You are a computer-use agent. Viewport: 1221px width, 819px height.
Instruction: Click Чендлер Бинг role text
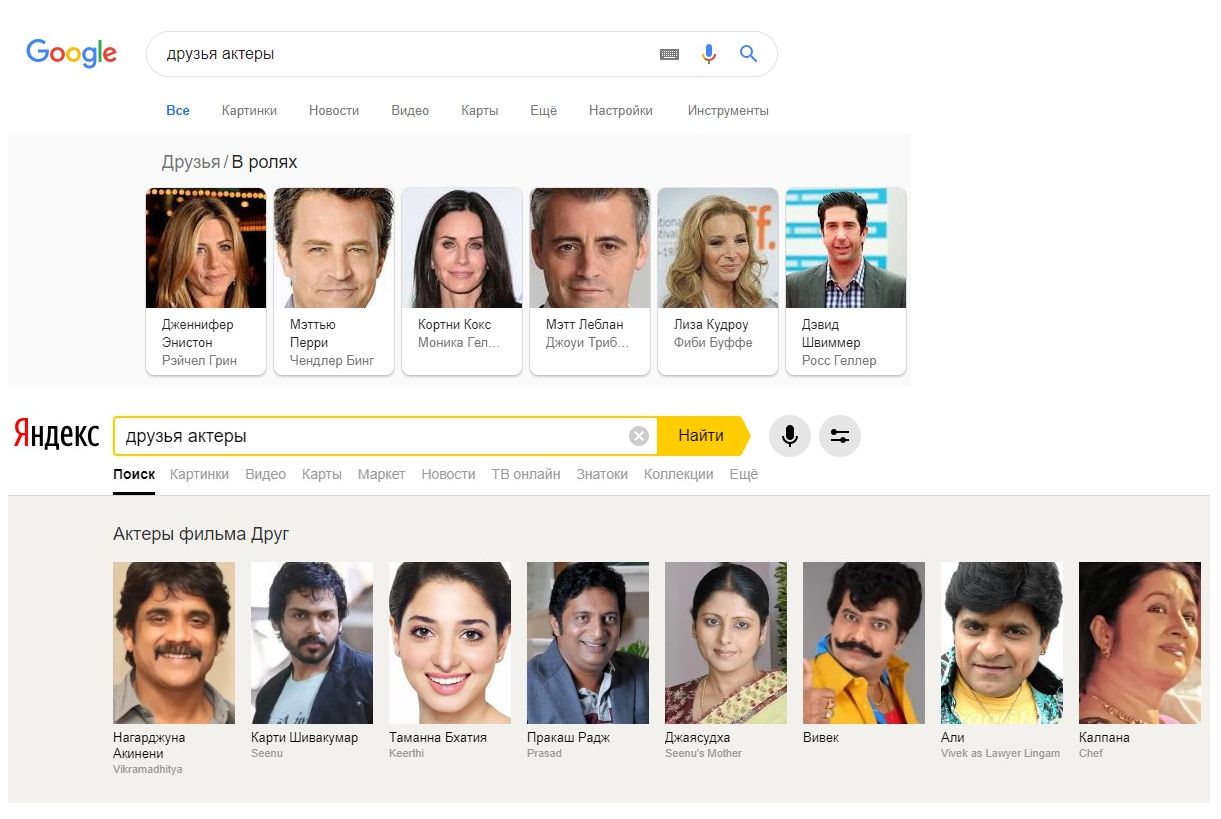click(x=332, y=360)
